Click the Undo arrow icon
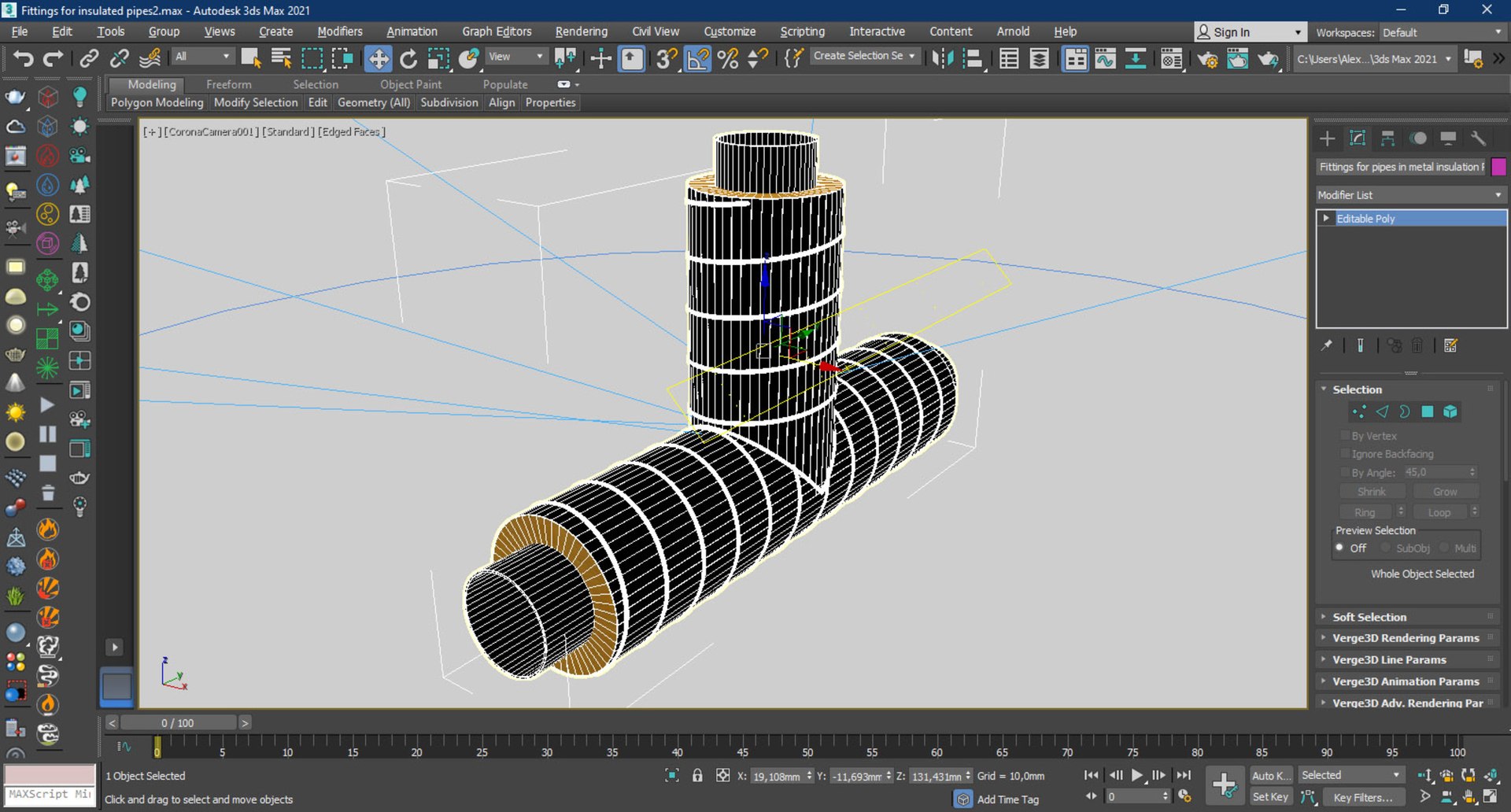This screenshot has height=812, width=1511. tap(23, 59)
